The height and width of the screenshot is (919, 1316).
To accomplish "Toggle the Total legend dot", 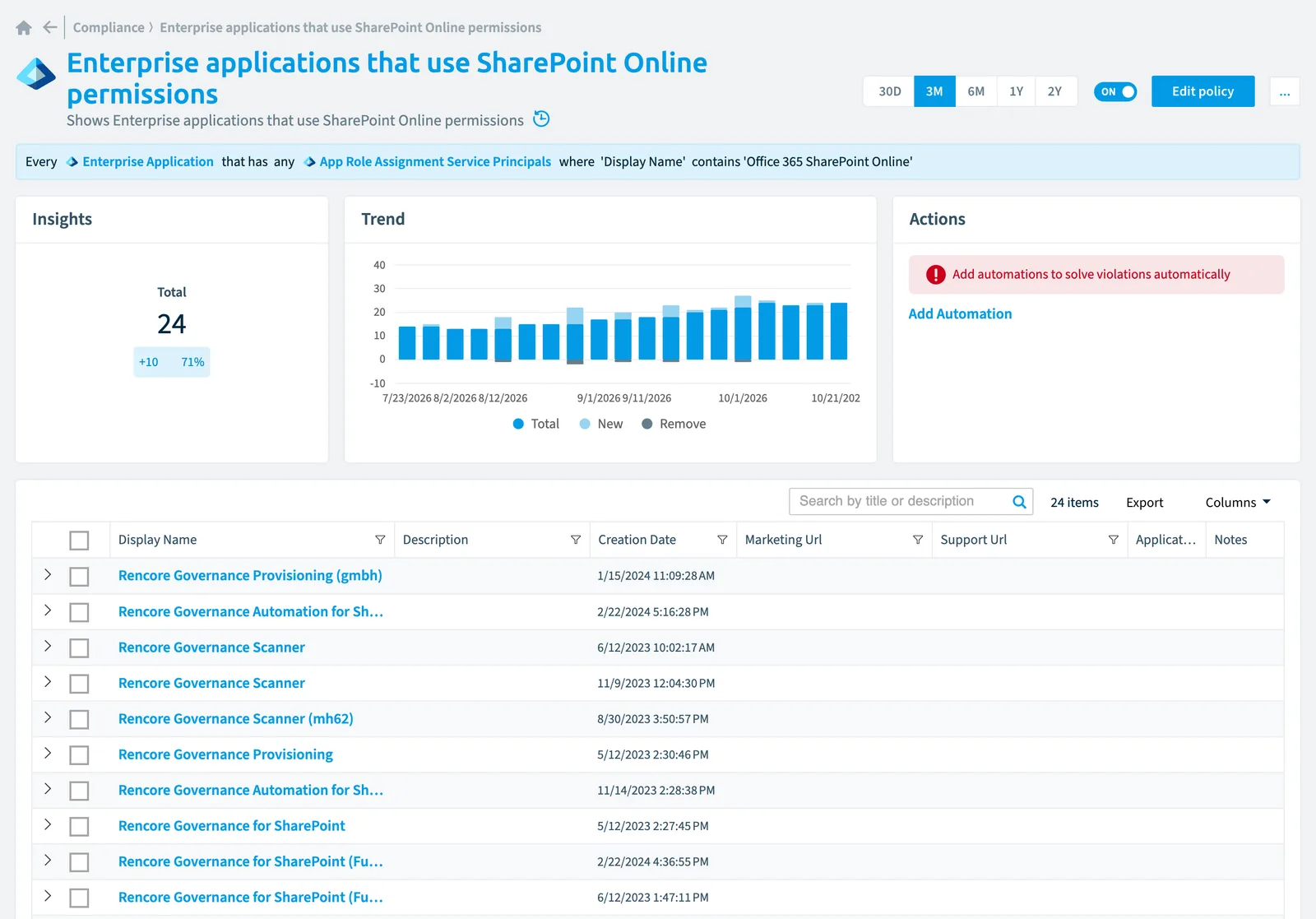I will click(518, 424).
